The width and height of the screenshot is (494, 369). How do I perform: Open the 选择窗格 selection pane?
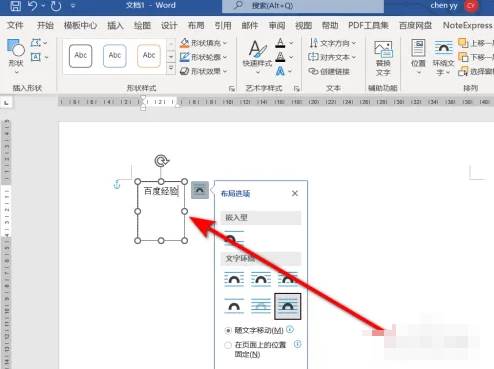click(x=476, y=71)
